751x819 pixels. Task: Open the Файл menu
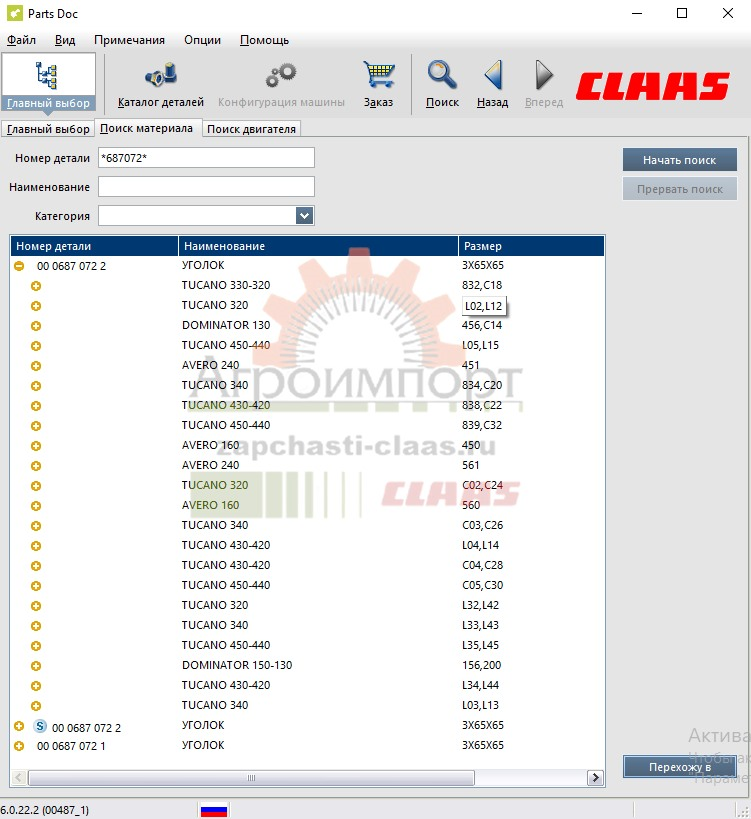21,40
